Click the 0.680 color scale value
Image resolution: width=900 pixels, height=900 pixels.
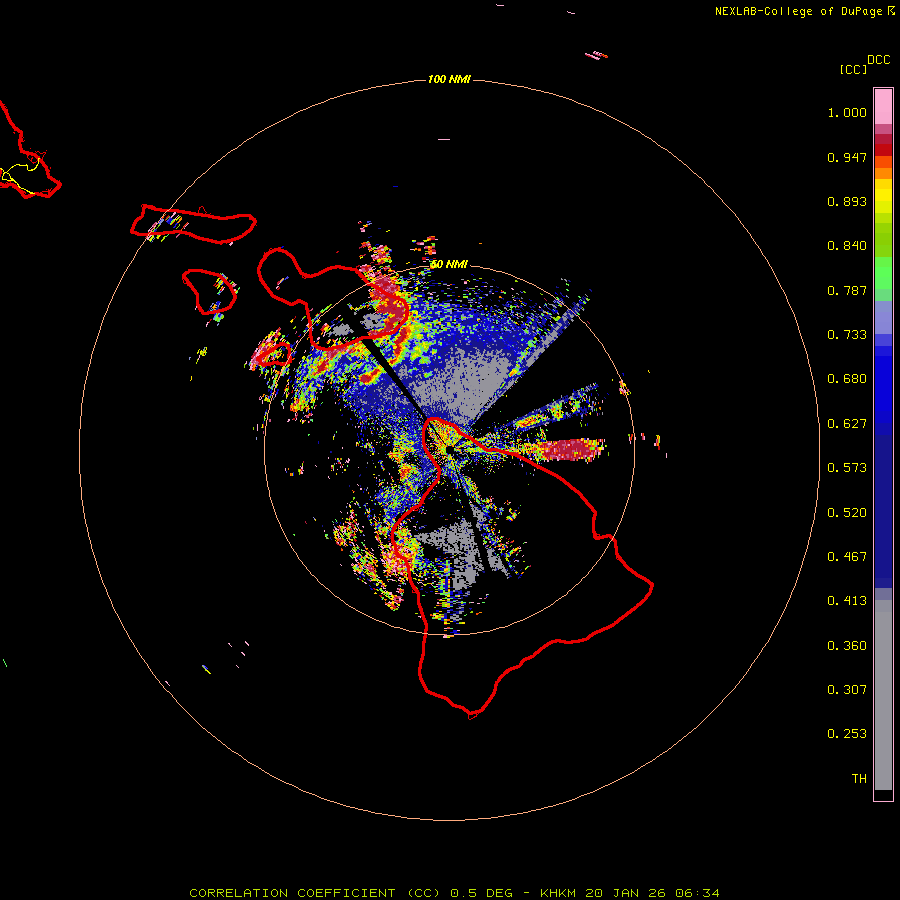point(847,379)
